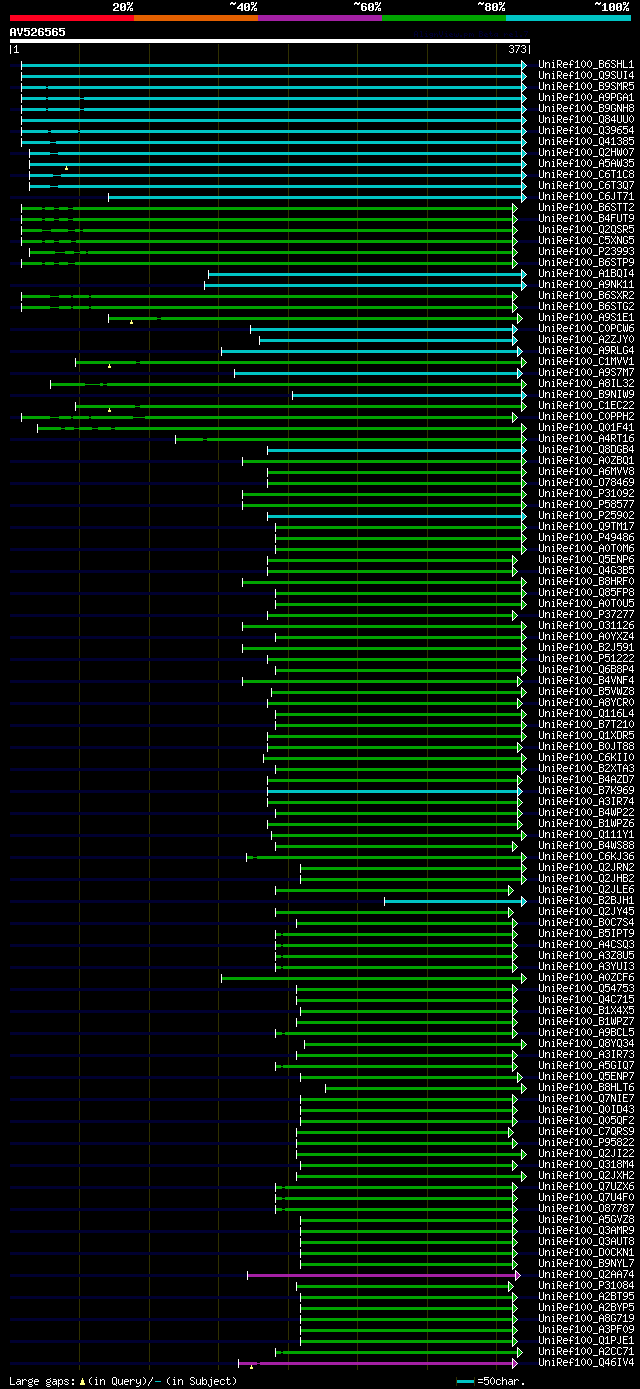Click the hit label UniRef100_A9PGA1
This screenshot has height=1389, width=640.
(x=586, y=98)
